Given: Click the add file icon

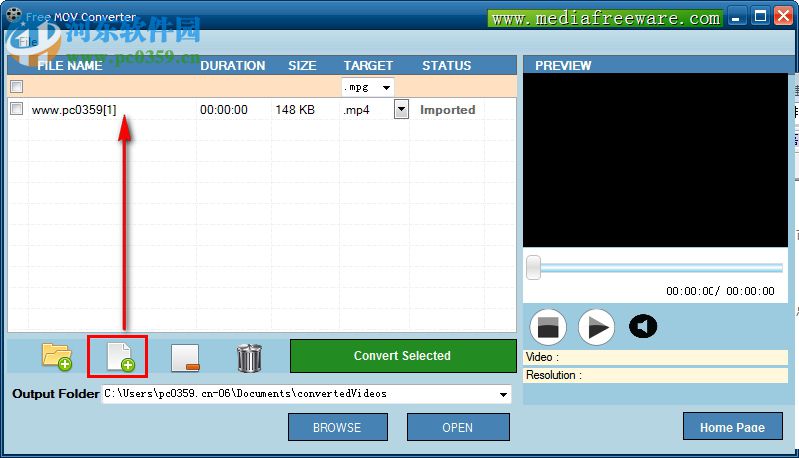Looking at the screenshot, I should [x=121, y=357].
